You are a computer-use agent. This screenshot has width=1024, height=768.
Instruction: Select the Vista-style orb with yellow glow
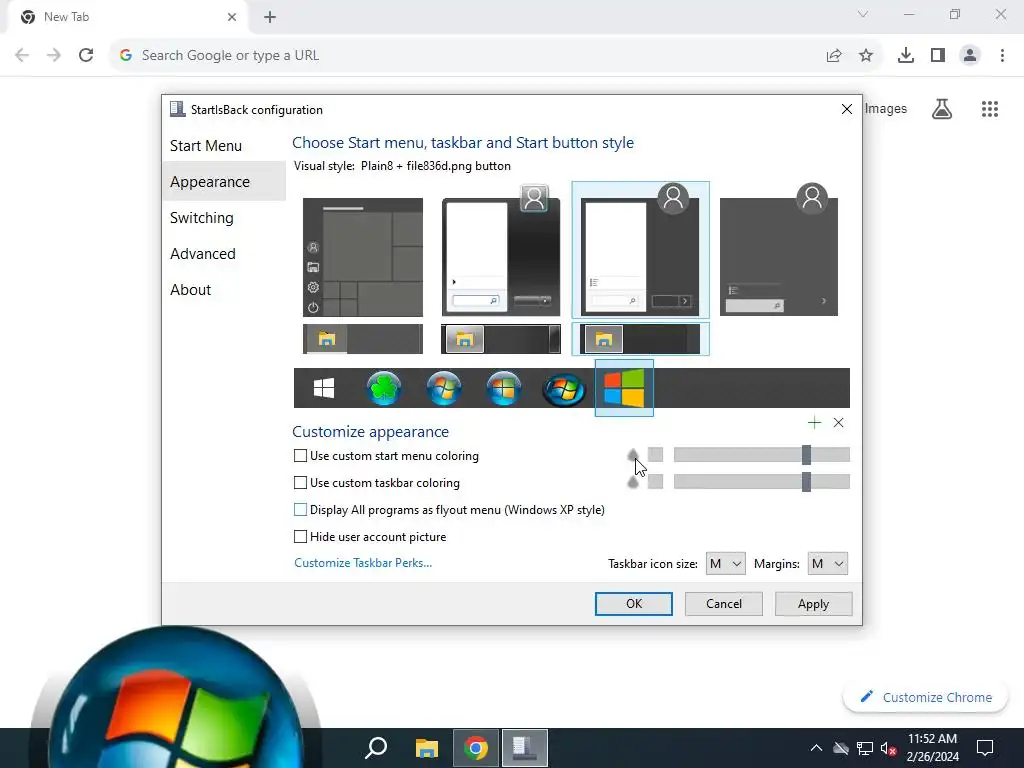pyautogui.click(x=504, y=388)
